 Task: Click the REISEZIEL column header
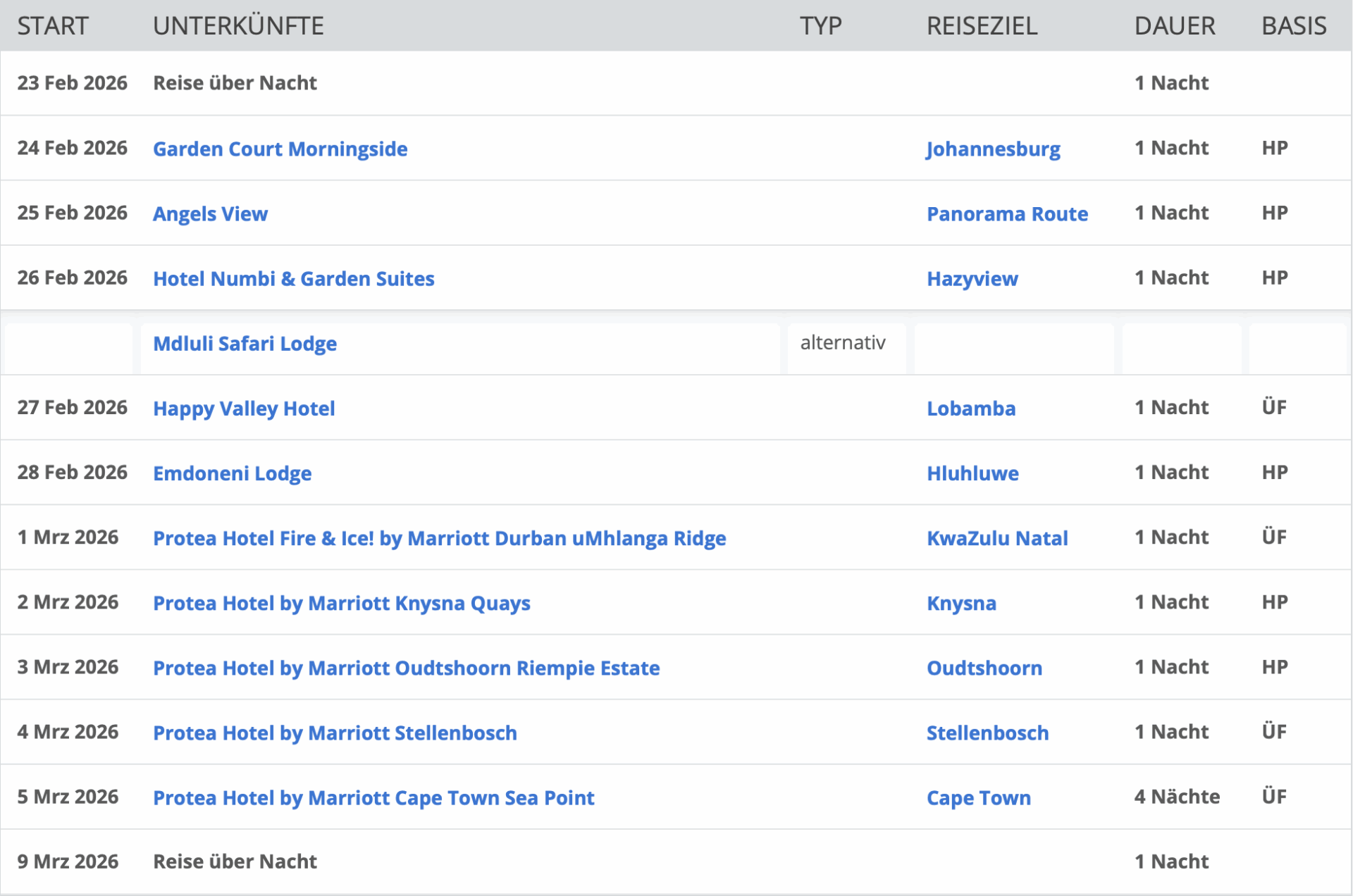pyautogui.click(x=982, y=26)
